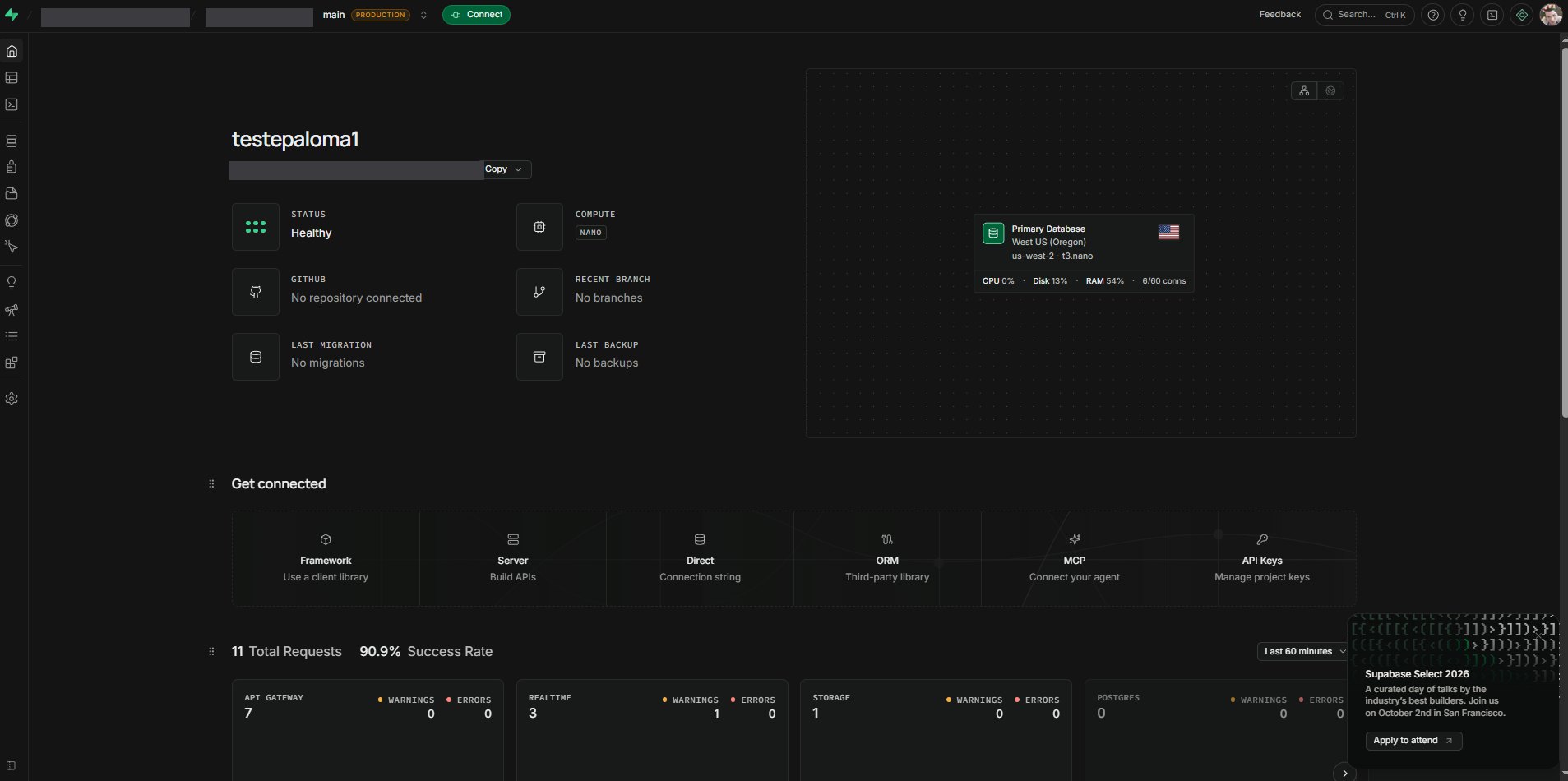Click the "No backups" text
1568x781 pixels.
[x=607, y=363]
